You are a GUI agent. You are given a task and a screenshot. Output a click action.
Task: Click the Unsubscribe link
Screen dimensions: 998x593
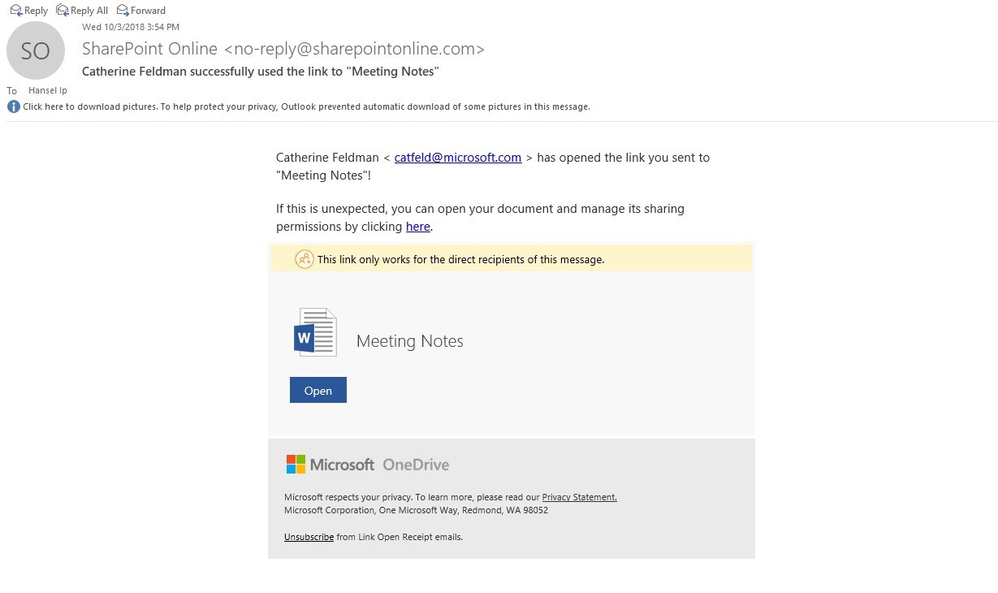[309, 537]
